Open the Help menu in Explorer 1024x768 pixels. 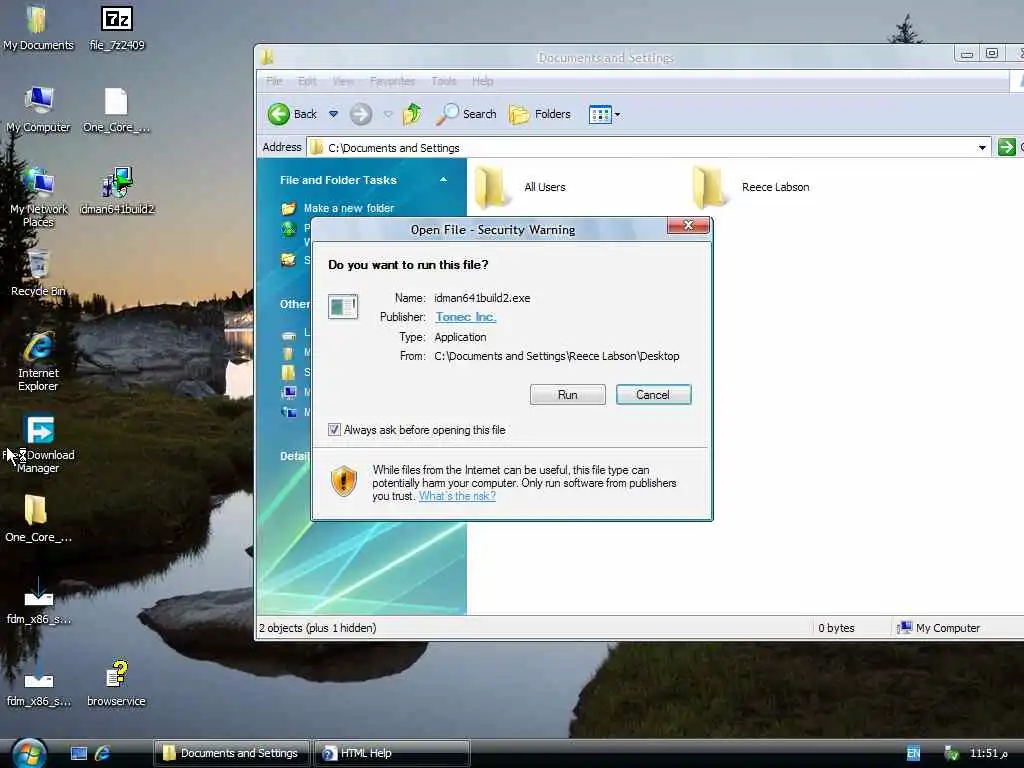click(482, 81)
